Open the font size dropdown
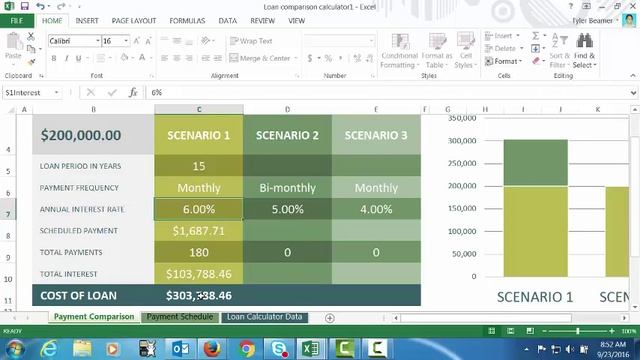The height and width of the screenshot is (360, 640). pos(126,41)
